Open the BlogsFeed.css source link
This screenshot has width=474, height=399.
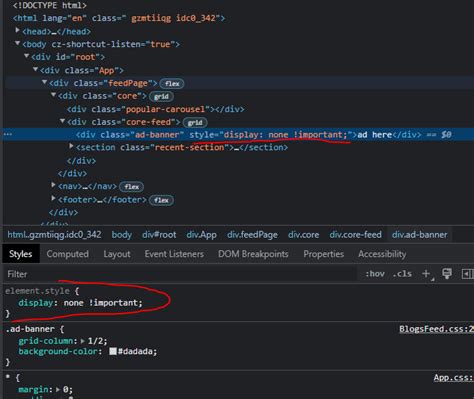[x=436, y=329]
